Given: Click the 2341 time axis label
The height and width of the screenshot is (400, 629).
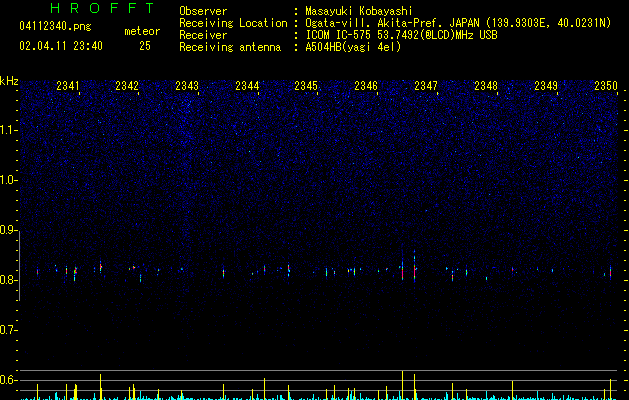Looking at the screenshot, I should 68,86.
